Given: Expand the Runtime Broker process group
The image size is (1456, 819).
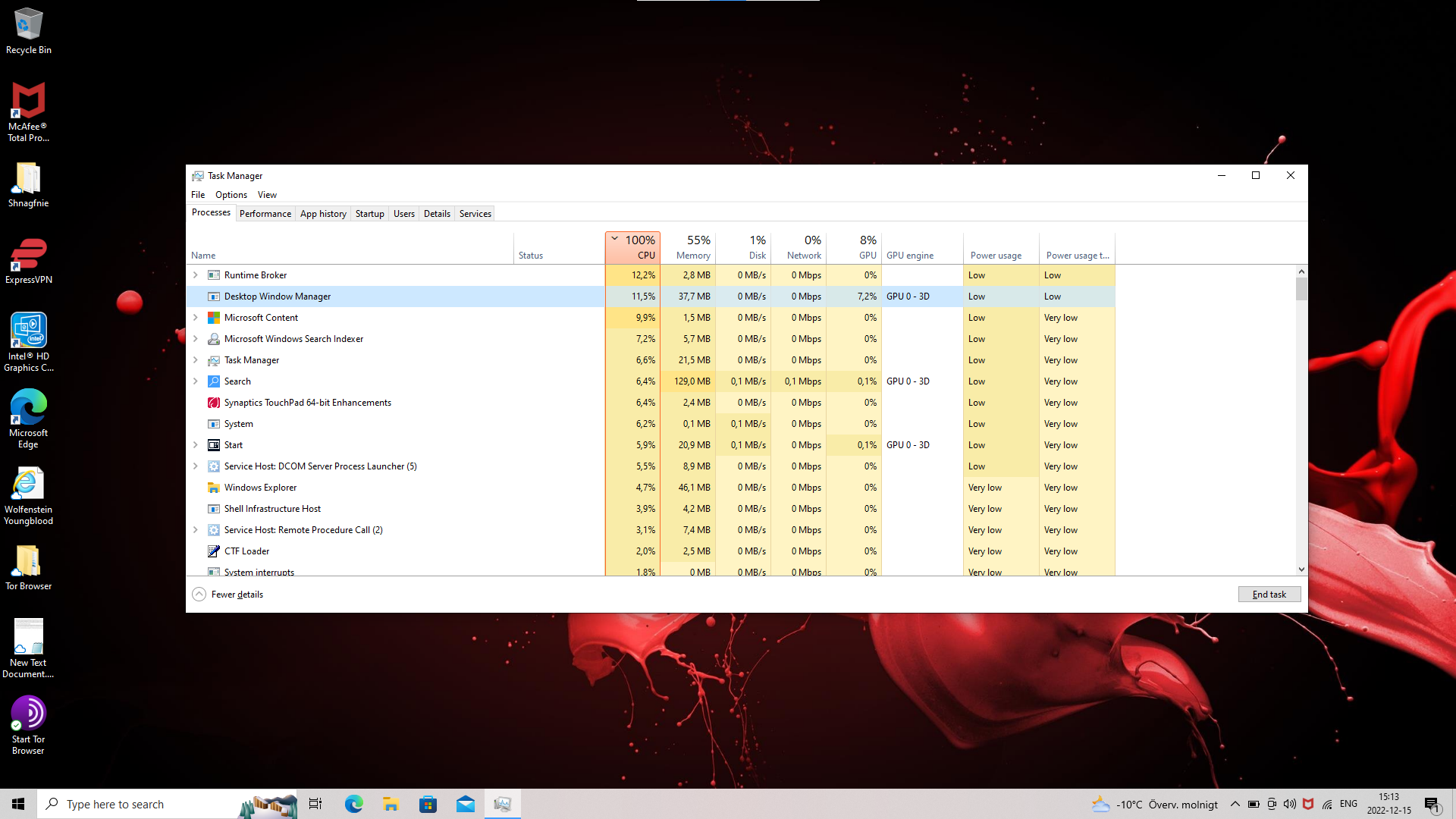Looking at the screenshot, I should [196, 275].
